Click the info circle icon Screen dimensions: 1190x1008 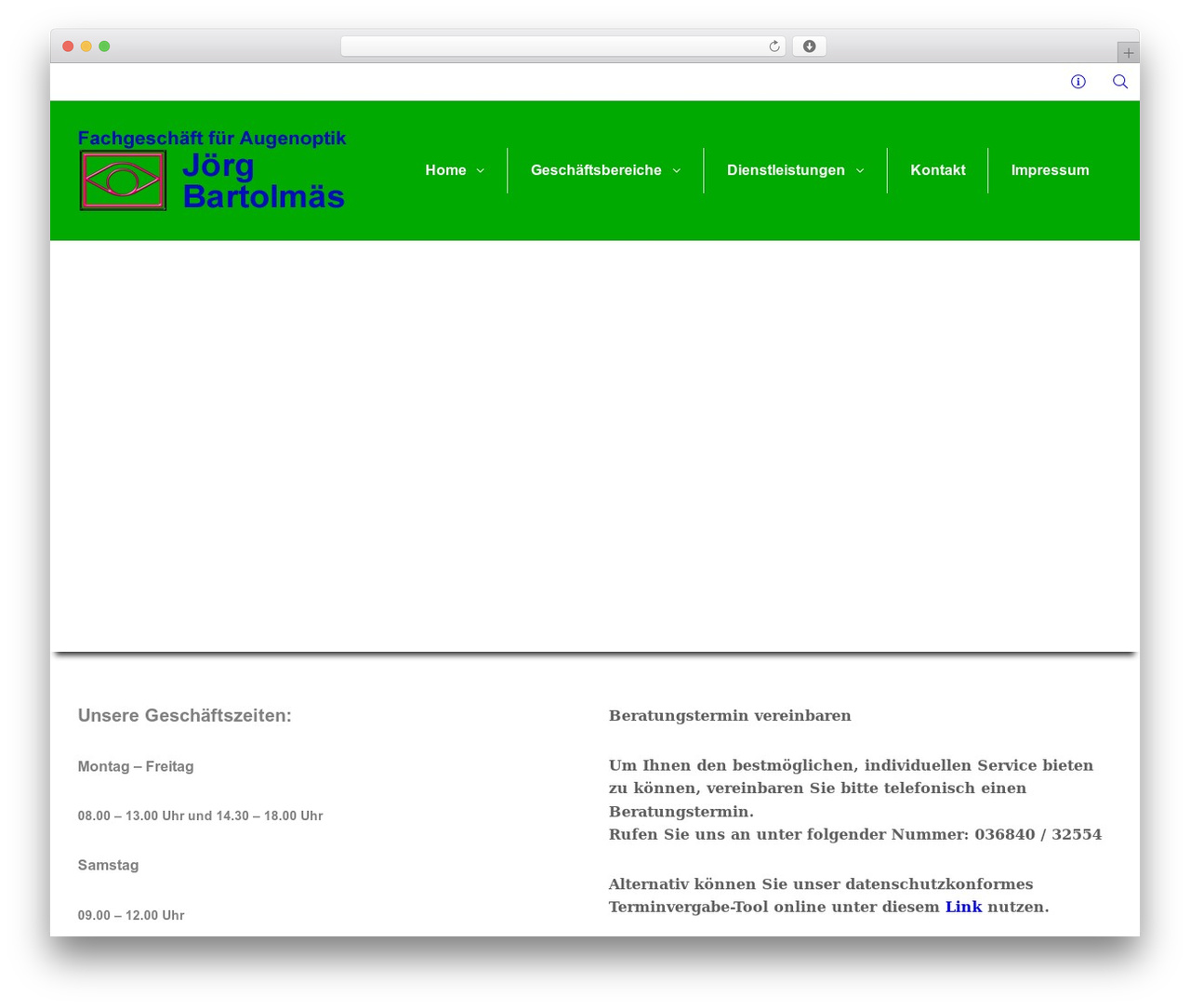(1078, 82)
